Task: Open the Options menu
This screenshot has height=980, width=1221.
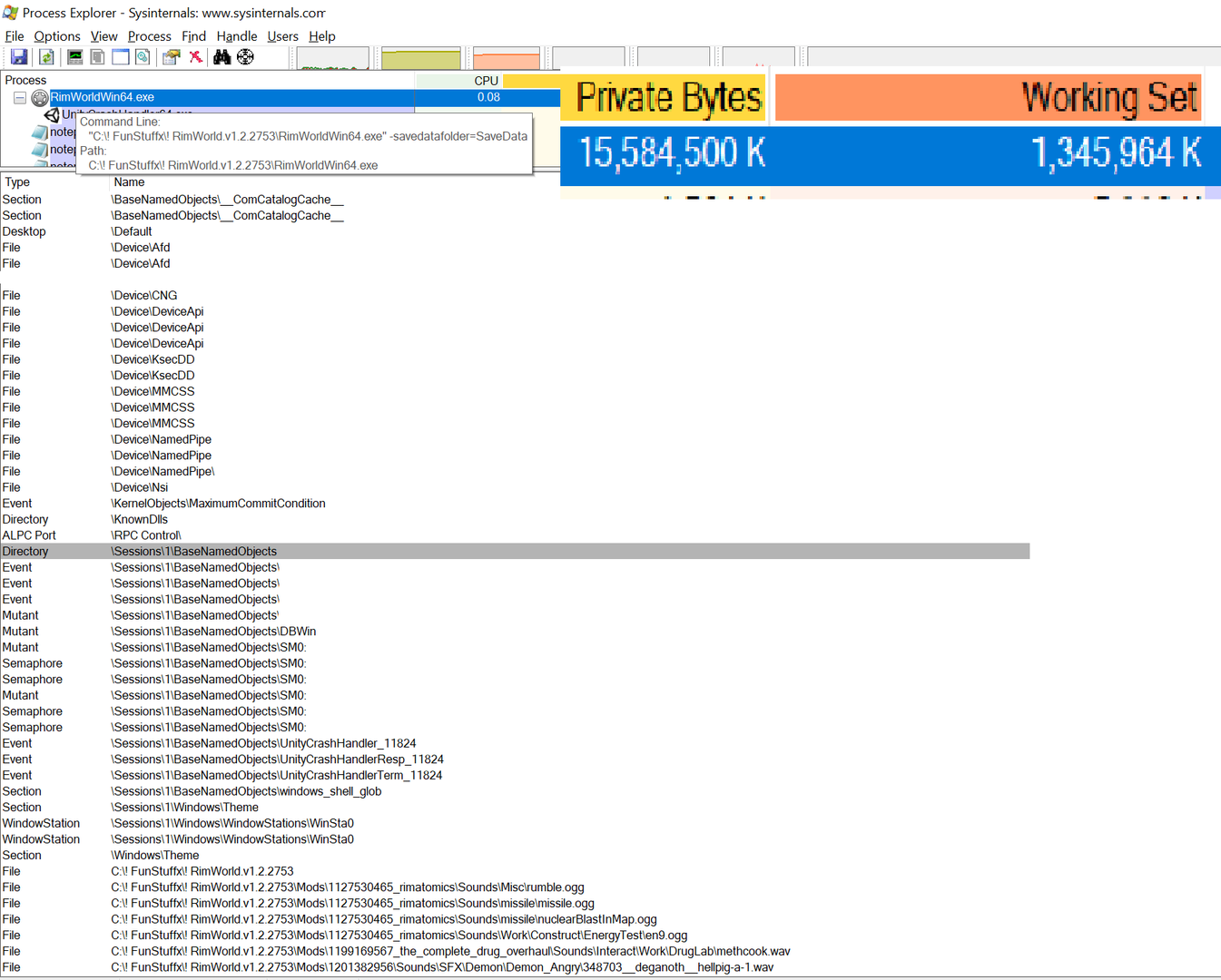Action: click(57, 36)
